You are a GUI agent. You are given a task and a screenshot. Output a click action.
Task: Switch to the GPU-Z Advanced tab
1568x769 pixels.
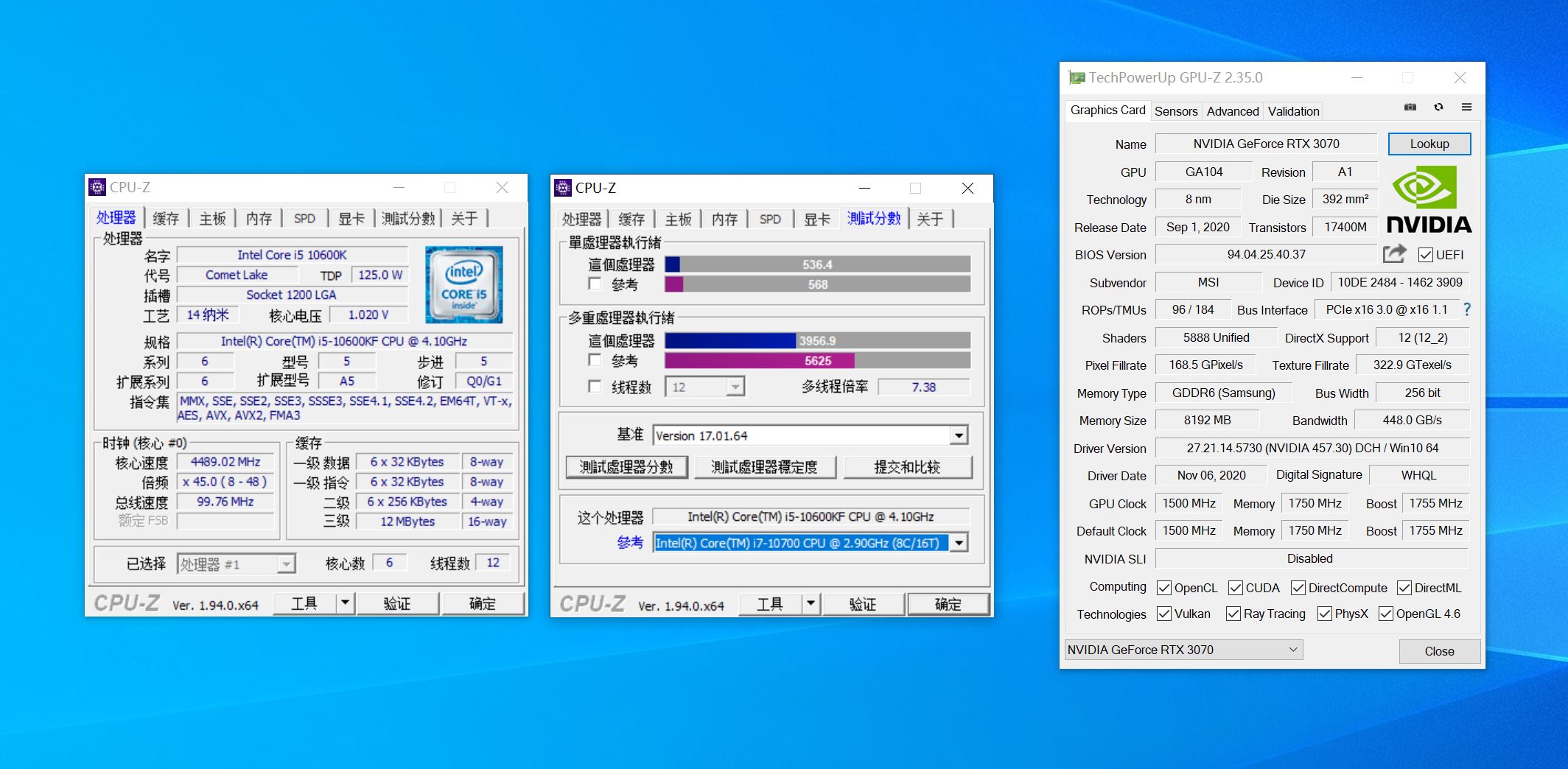1233,111
